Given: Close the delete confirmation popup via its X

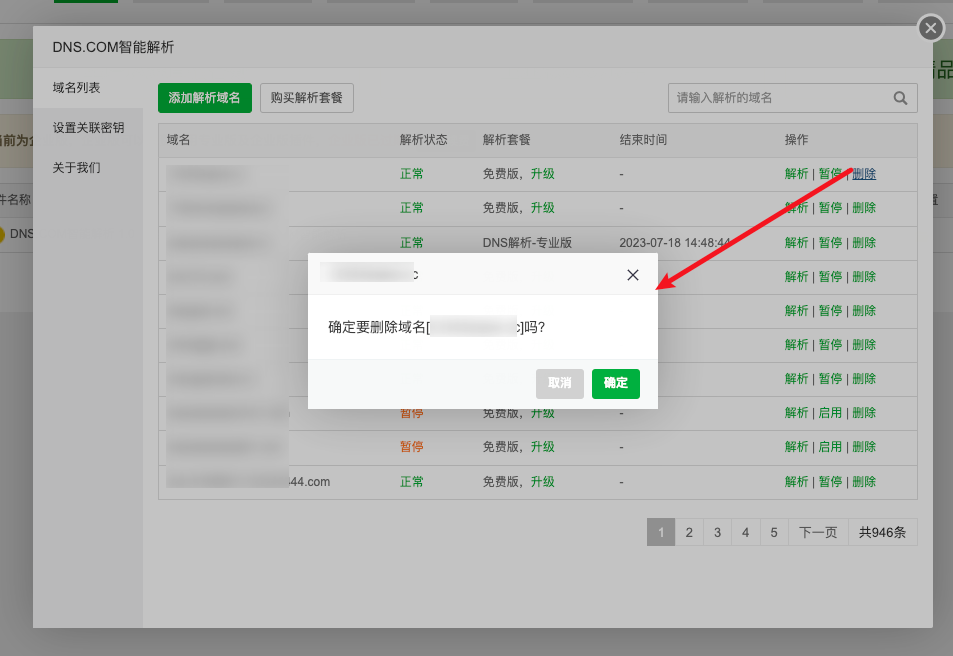Looking at the screenshot, I should click(632, 274).
